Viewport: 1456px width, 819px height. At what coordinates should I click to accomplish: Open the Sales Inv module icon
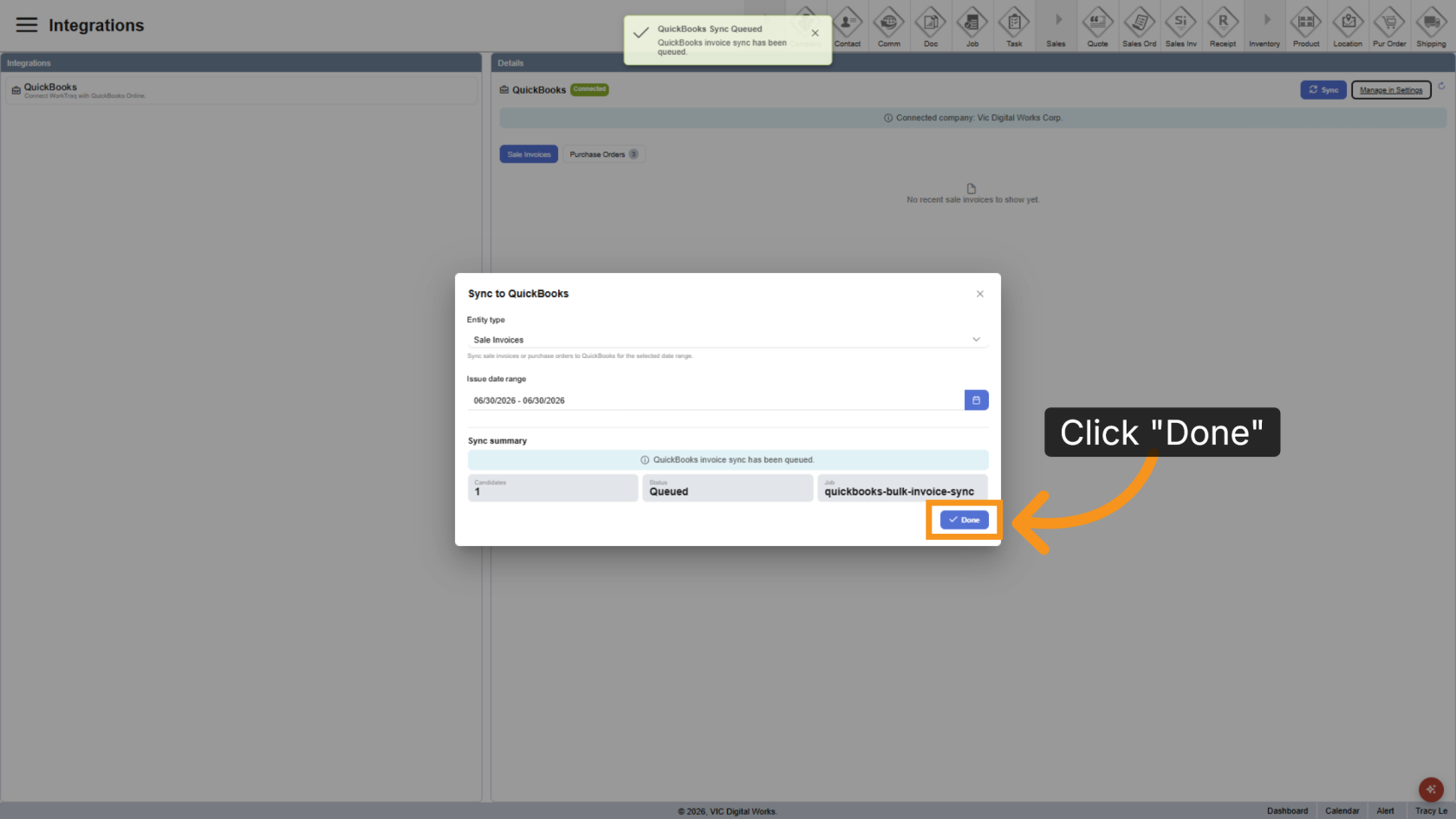point(1181,27)
